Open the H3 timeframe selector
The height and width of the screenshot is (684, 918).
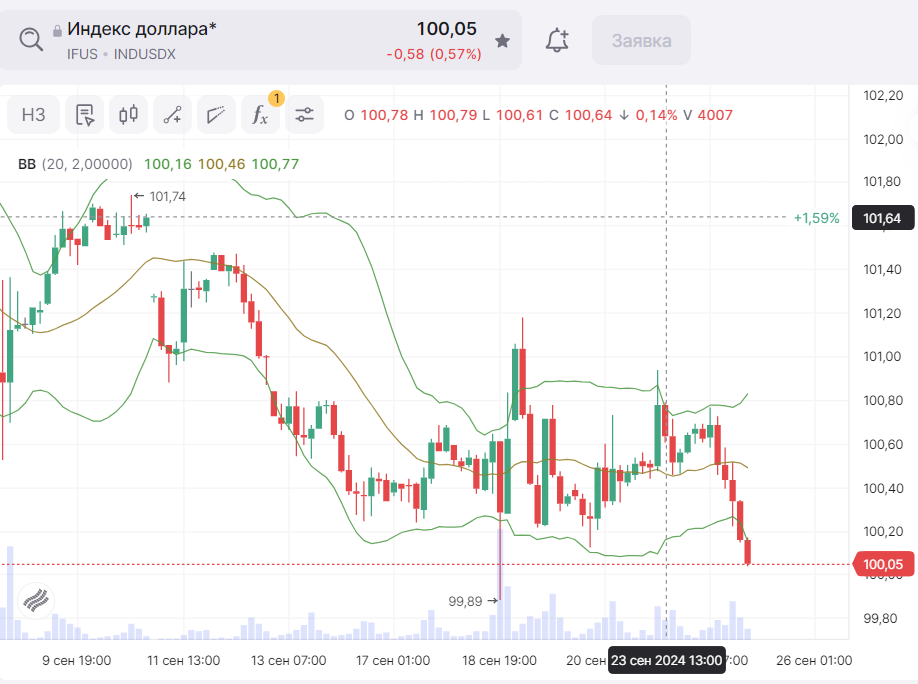coord(34,115)
